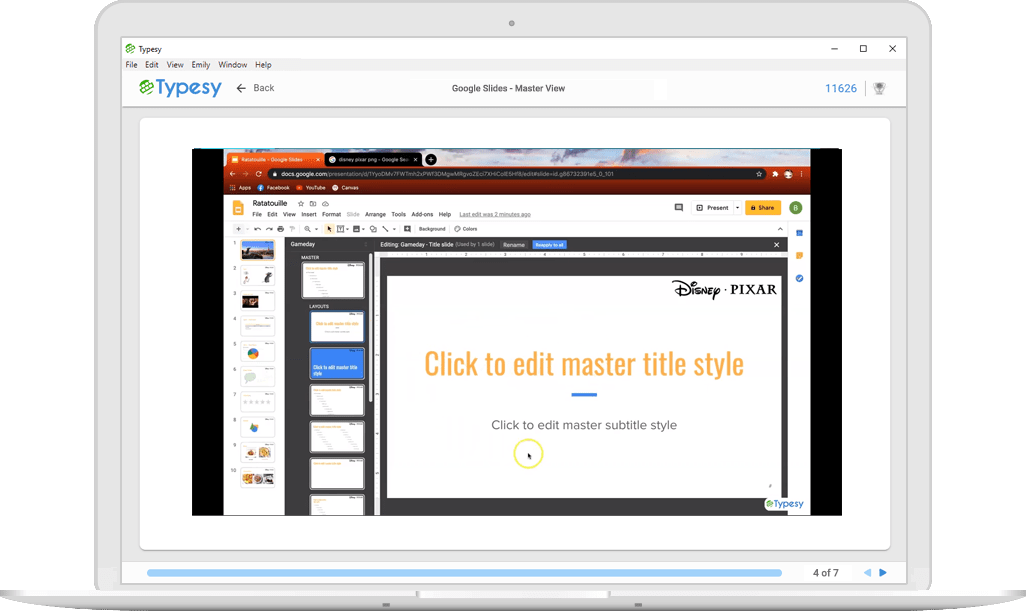The width and height of the screenshot is (1026, 611).
Task: Open the Arrange menu
Action: 375,213
